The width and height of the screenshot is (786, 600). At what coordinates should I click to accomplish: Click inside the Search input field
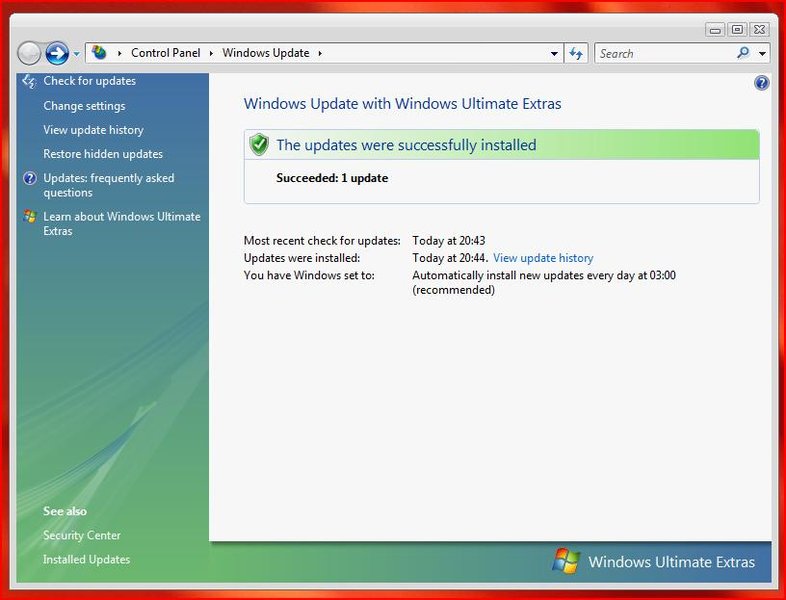[x=664, y=53]
